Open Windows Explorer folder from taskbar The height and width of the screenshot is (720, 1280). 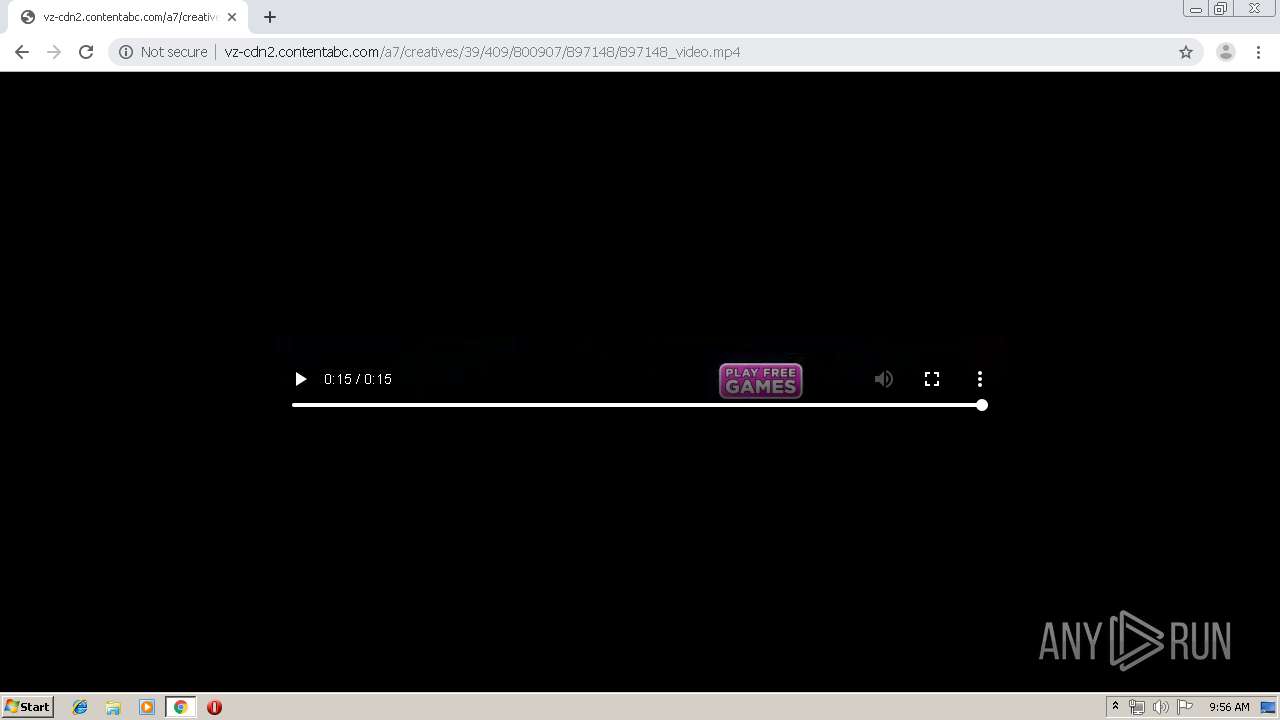coord(113,707)
